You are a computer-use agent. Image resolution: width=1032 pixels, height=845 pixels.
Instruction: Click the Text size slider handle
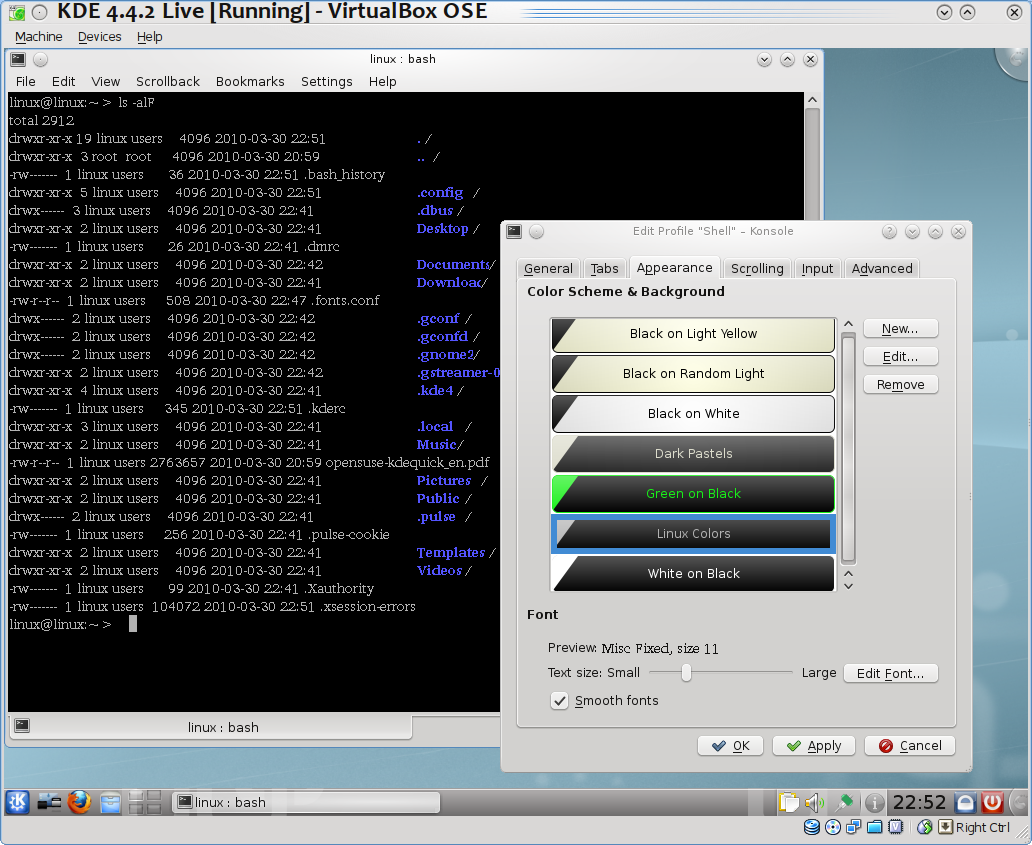click(686, 673)
